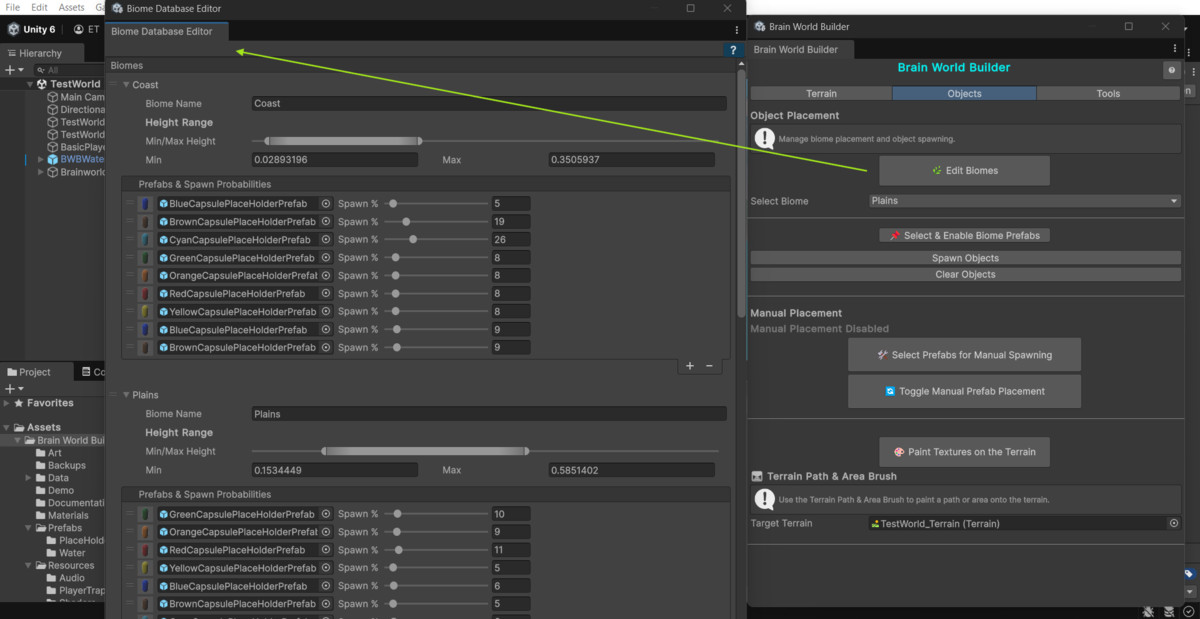Remove a prefab entry from Coast list
This screenshot has height=619, width=1200.
710,366
